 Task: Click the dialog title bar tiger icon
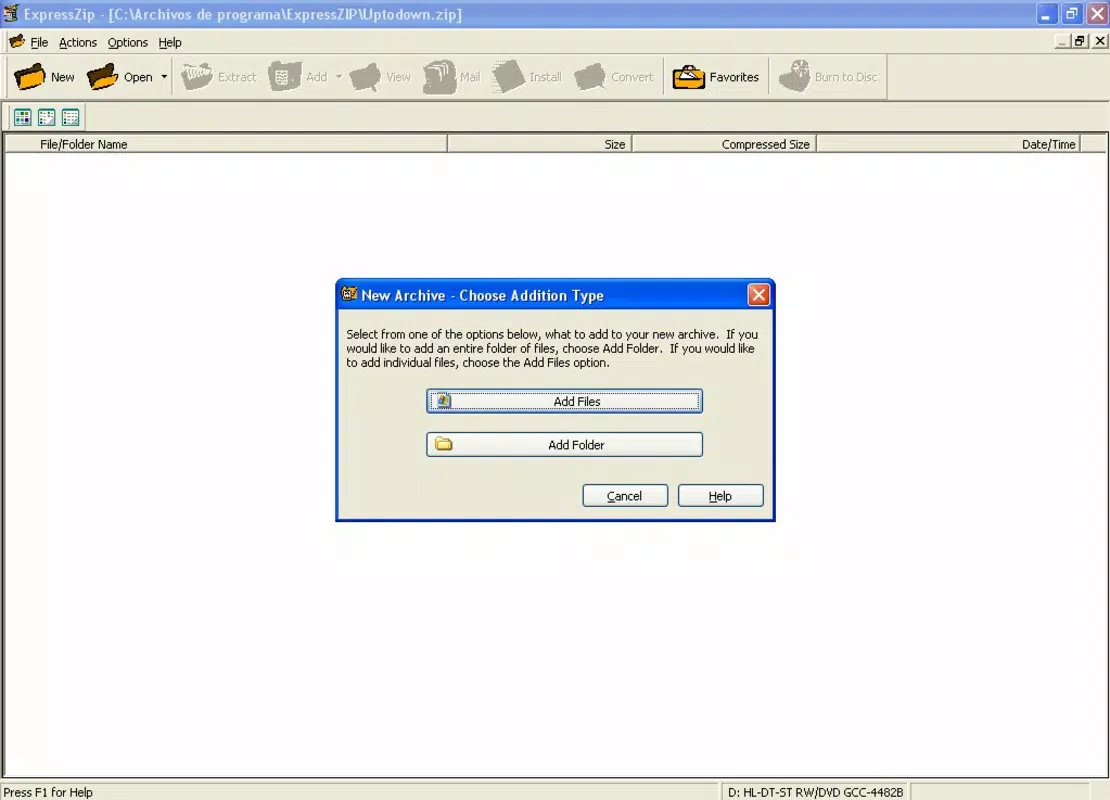pos(349,294)
